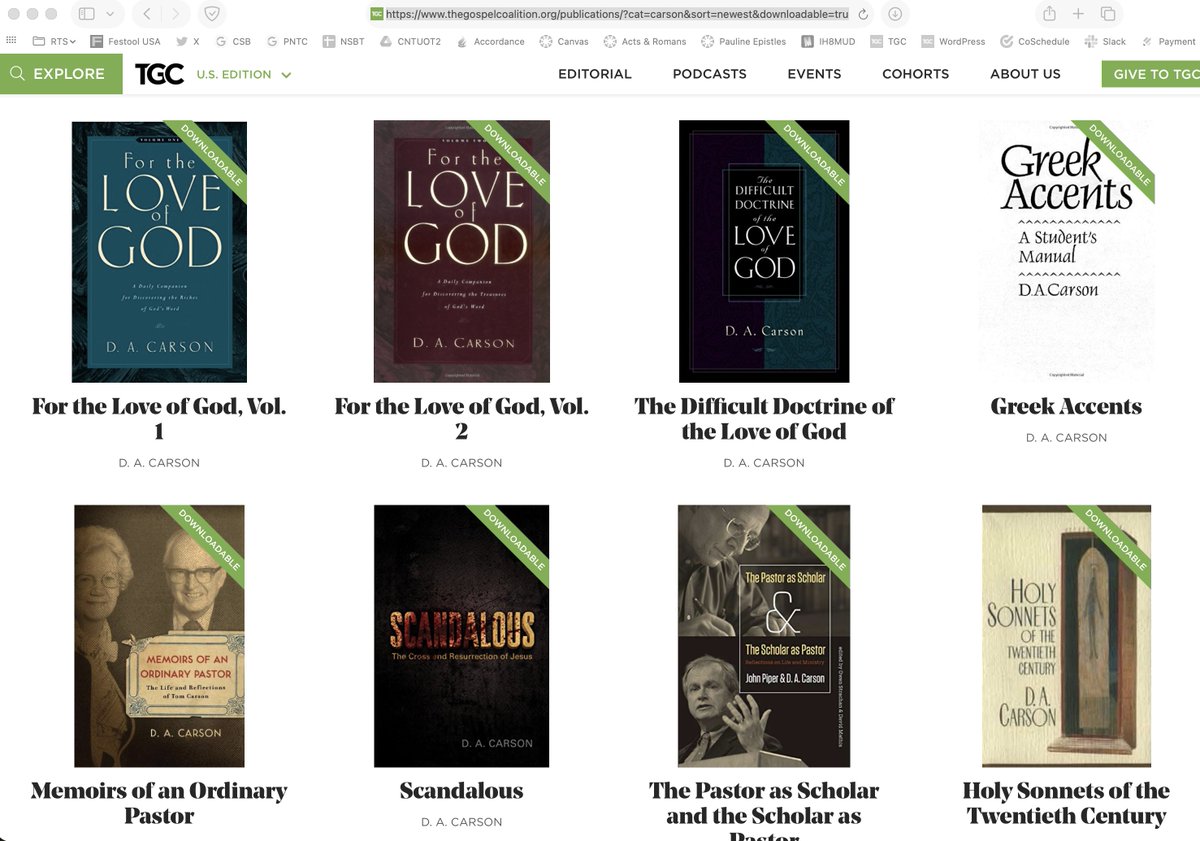Open the Cohorts menu
This screenshot has height=841, width=1200.
pos(915,74)
